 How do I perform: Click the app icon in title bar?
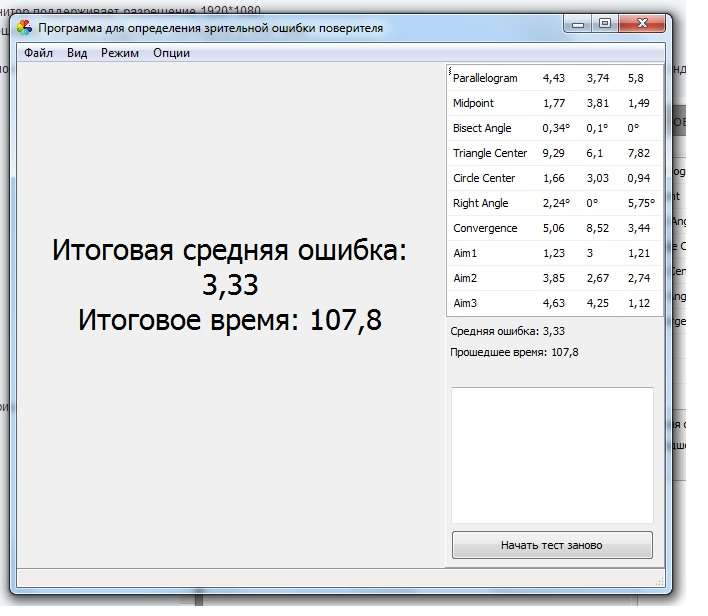(x=25, y=28)
